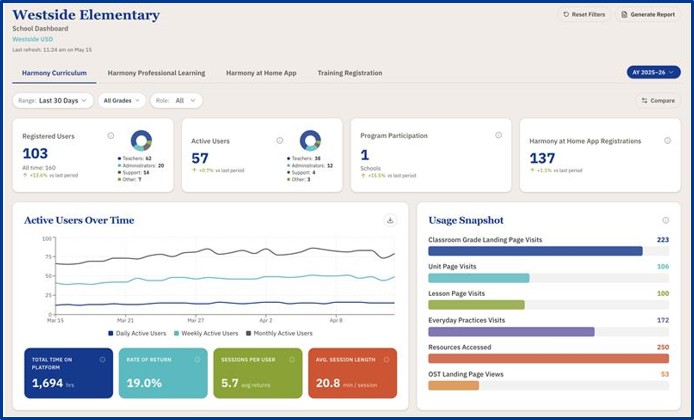Open the AY 2025-26 year dropdown
The height and width of the screenshot is (420, 694).
653,72
